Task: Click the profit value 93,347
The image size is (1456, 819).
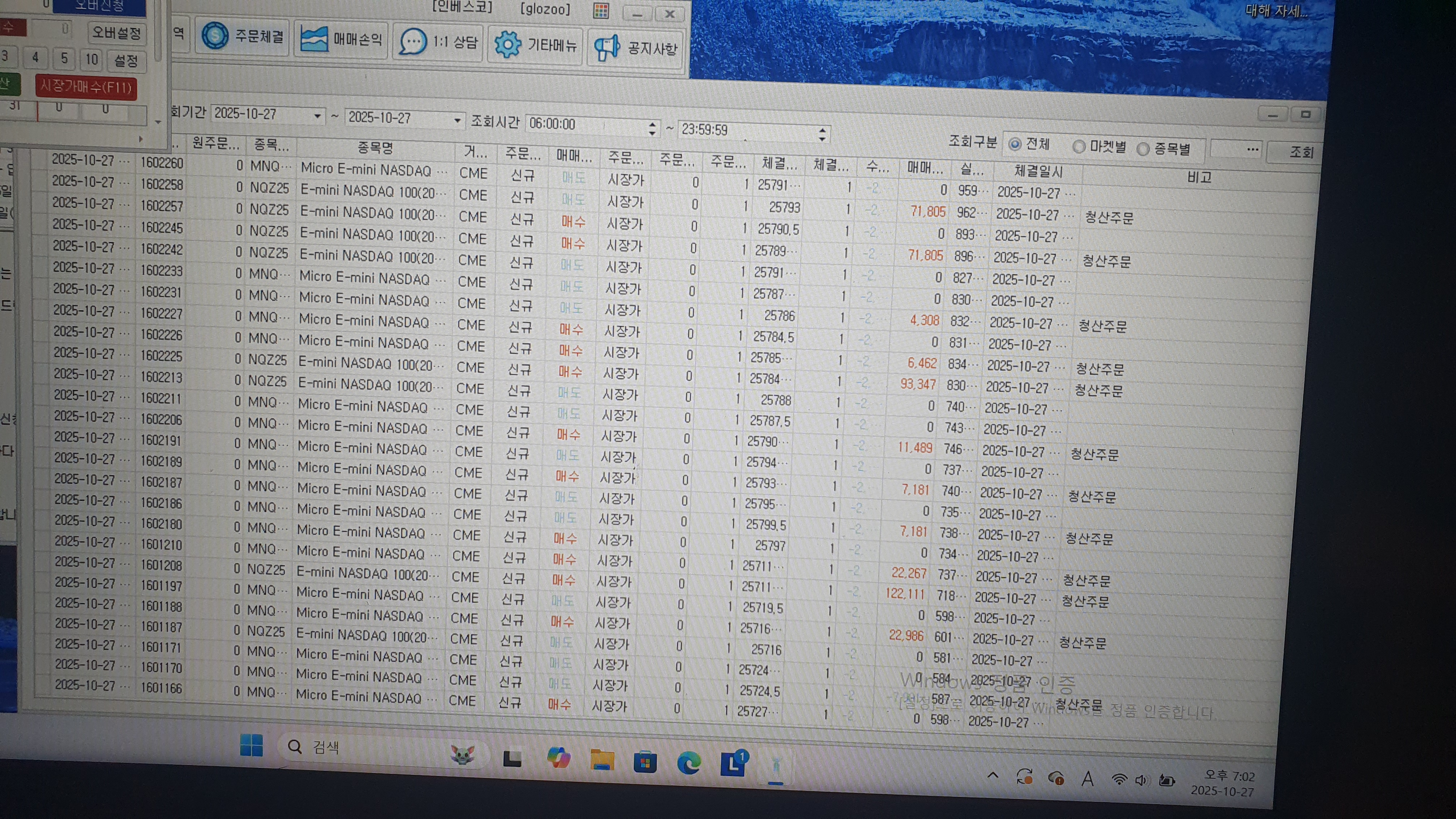Action: tap(918, 384)
